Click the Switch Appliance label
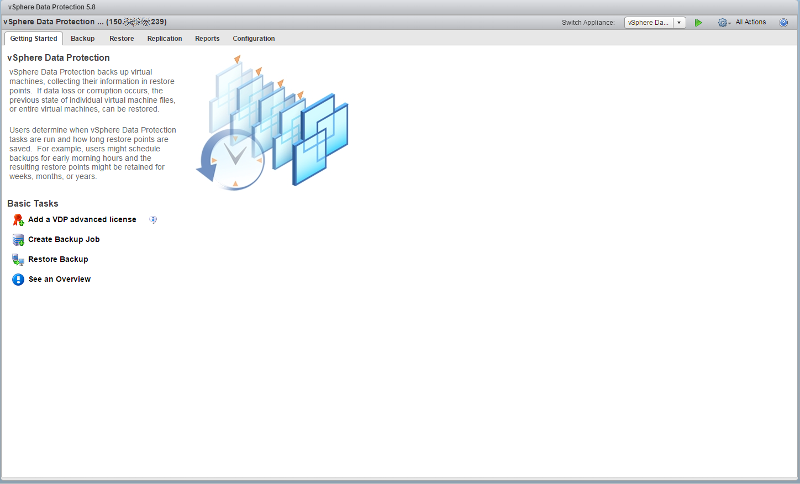 (x=588, y=22)
